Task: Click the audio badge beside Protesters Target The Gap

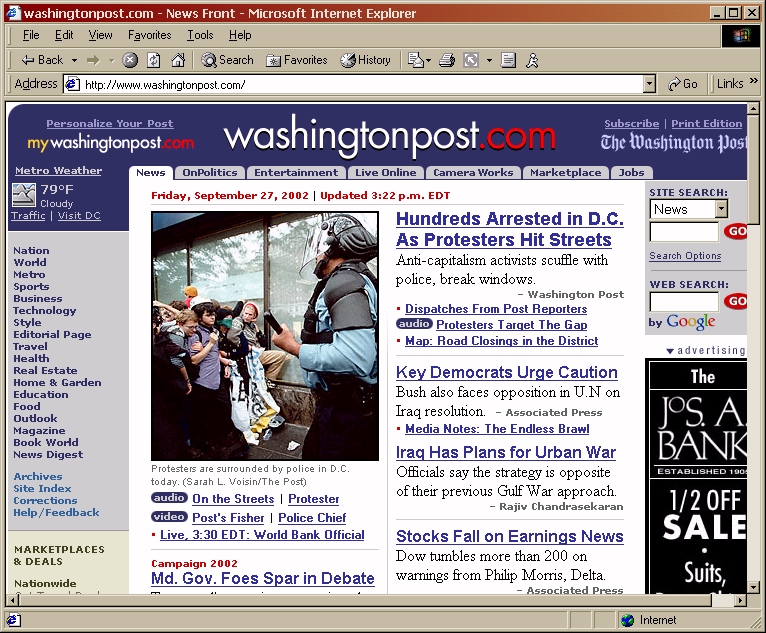Action: pos(414,324)
